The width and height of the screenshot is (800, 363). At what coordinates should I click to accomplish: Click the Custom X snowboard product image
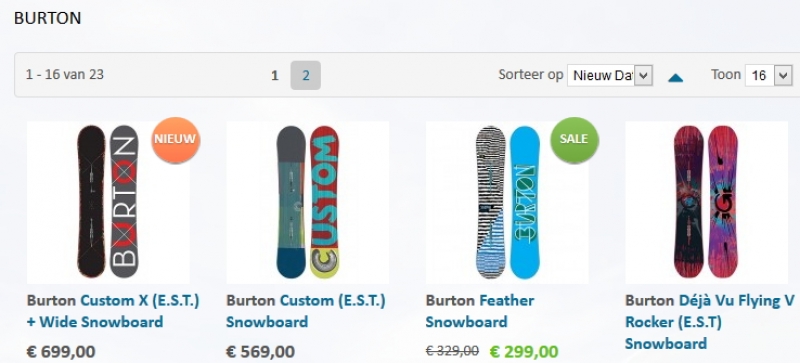pos(108,202)
